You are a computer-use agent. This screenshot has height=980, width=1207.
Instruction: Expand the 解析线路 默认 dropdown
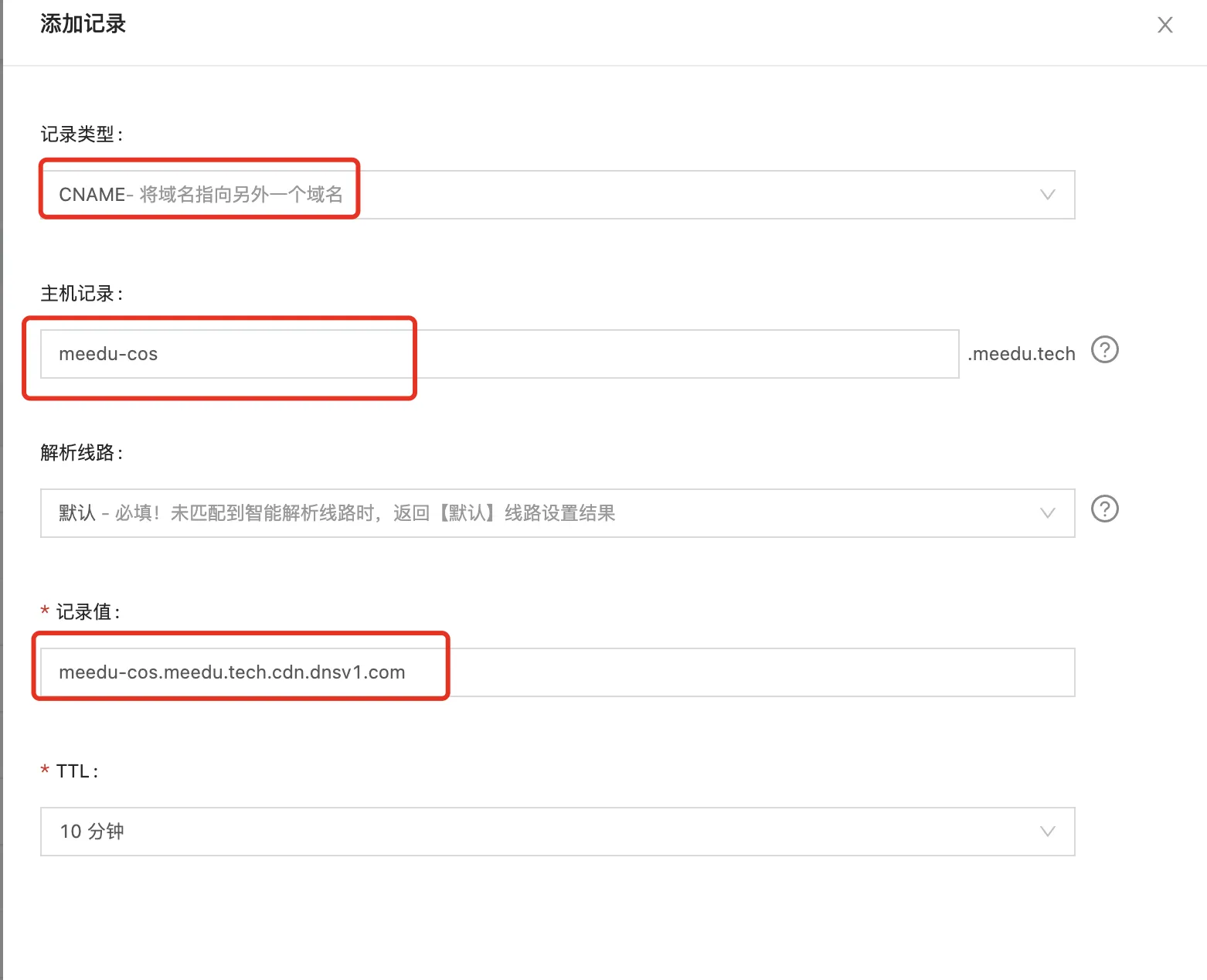click(x=557, y=513)
